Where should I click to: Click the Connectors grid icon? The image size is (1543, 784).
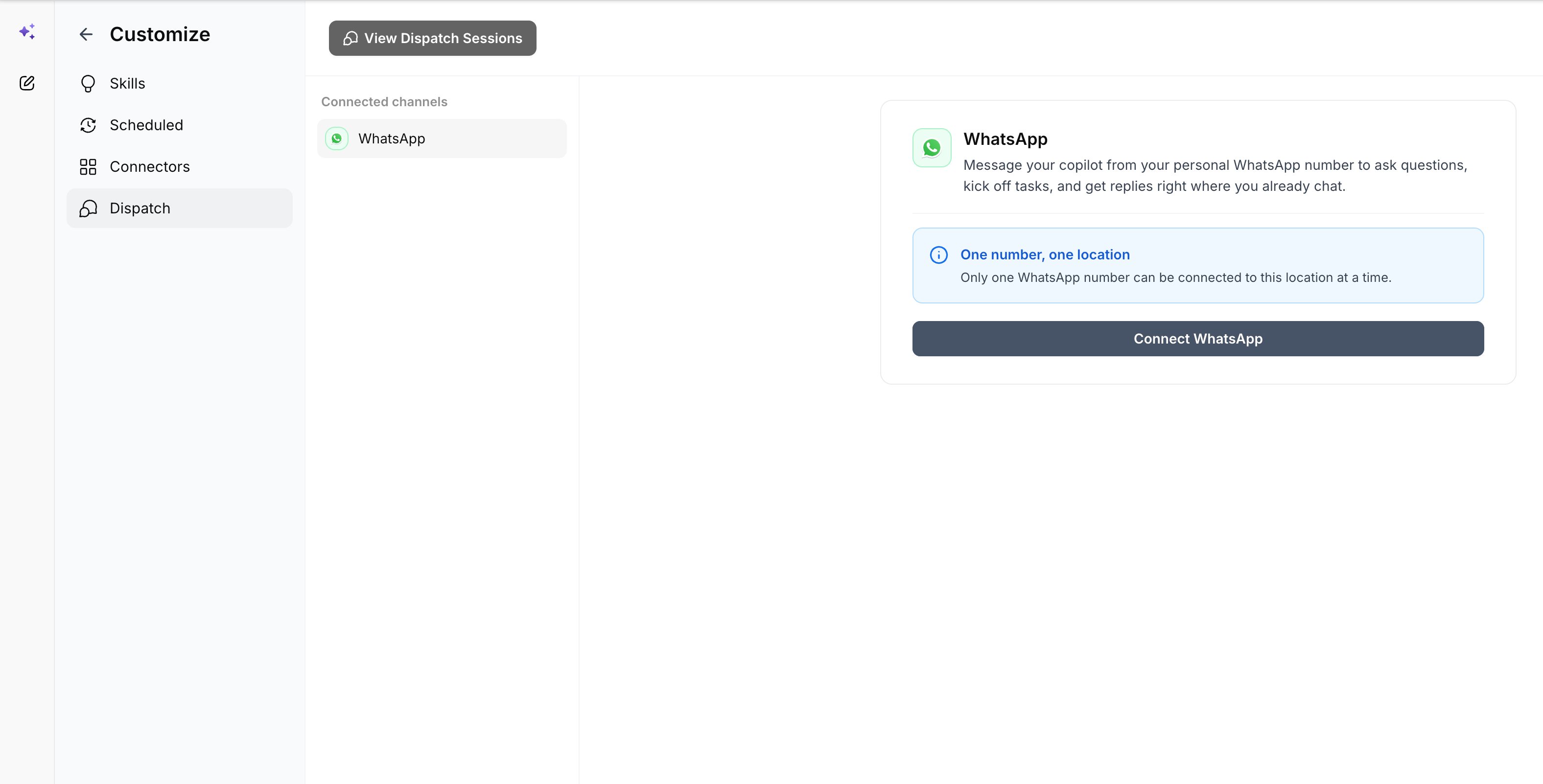(88, 166)
